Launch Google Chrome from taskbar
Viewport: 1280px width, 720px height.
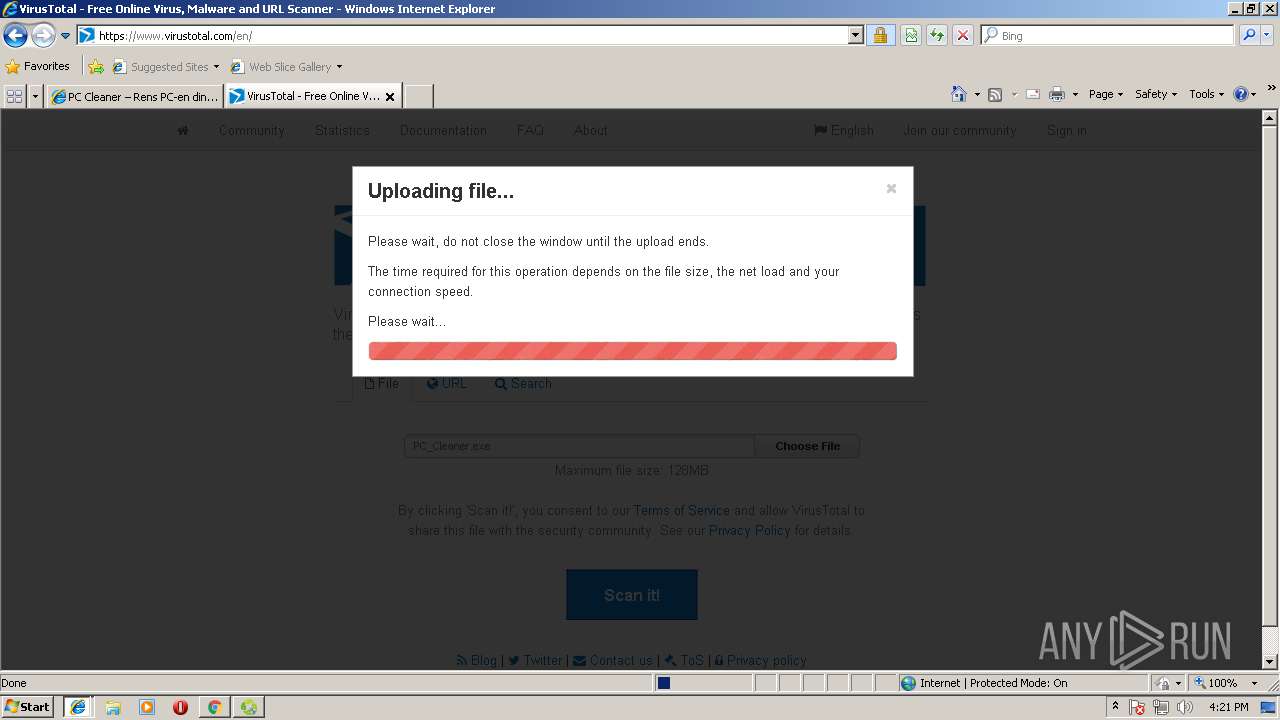(x=214, y=707)
